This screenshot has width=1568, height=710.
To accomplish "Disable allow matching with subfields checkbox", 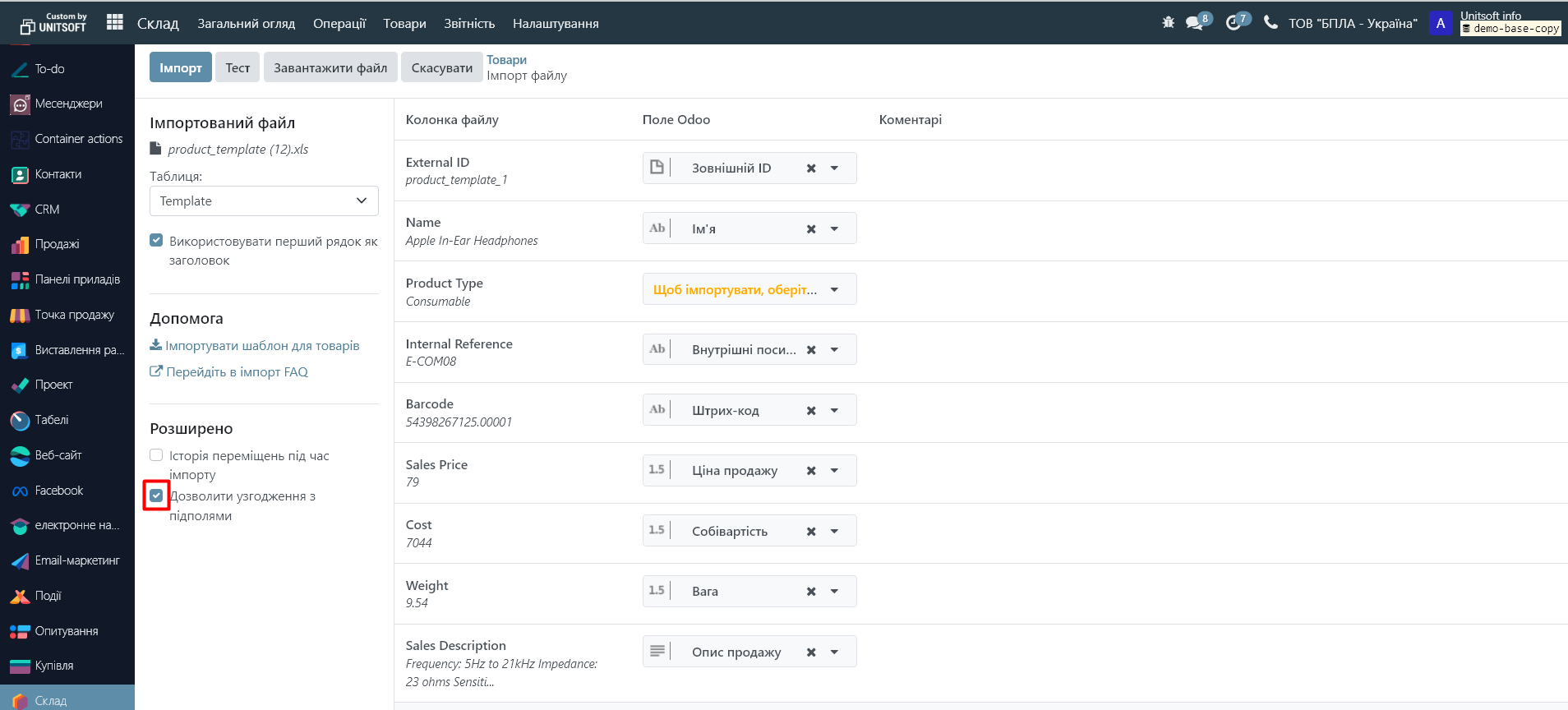I will pyautogui.click(x=156, y=496).
